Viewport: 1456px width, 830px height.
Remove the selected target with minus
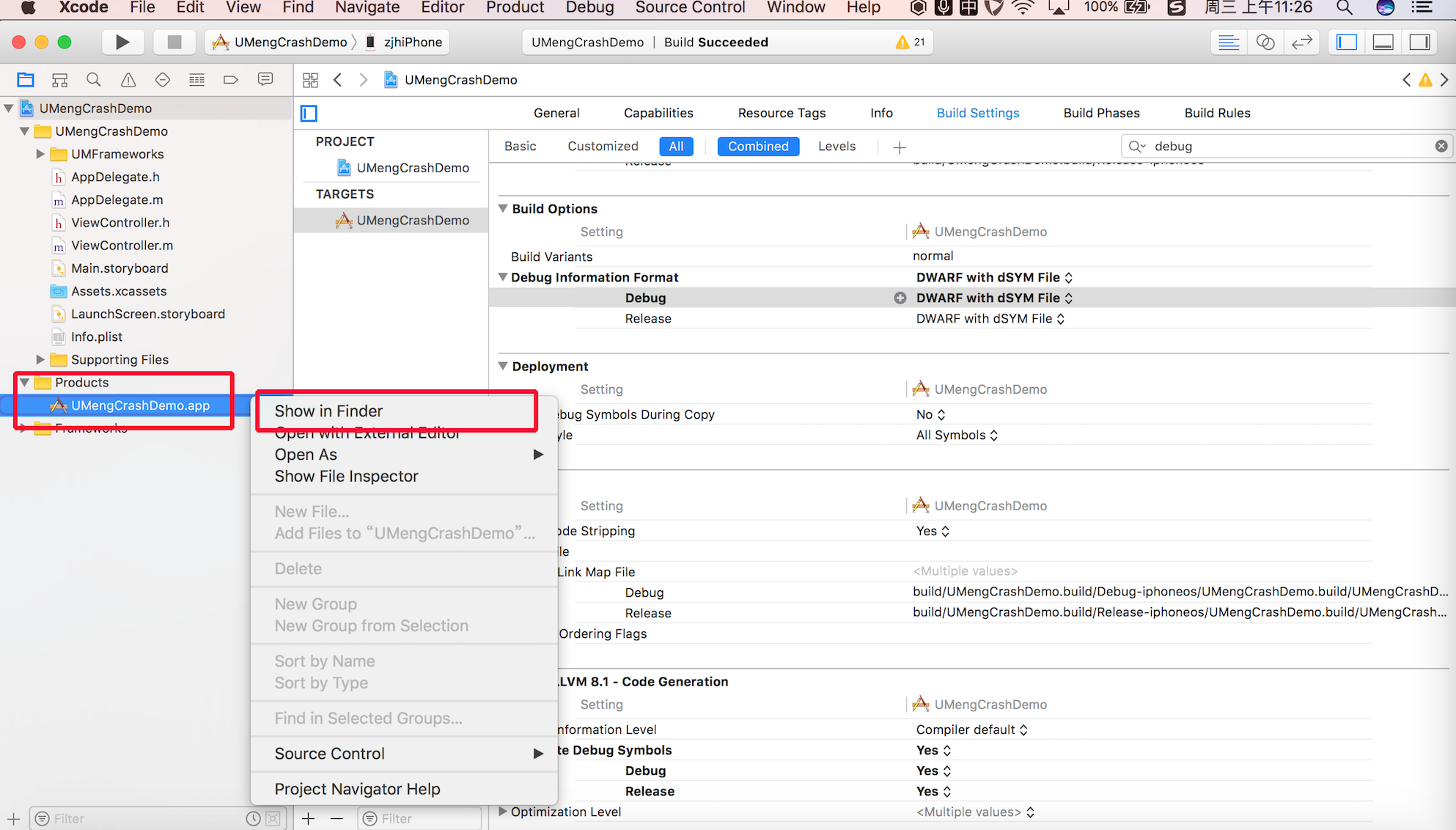(x=337, y=818)
